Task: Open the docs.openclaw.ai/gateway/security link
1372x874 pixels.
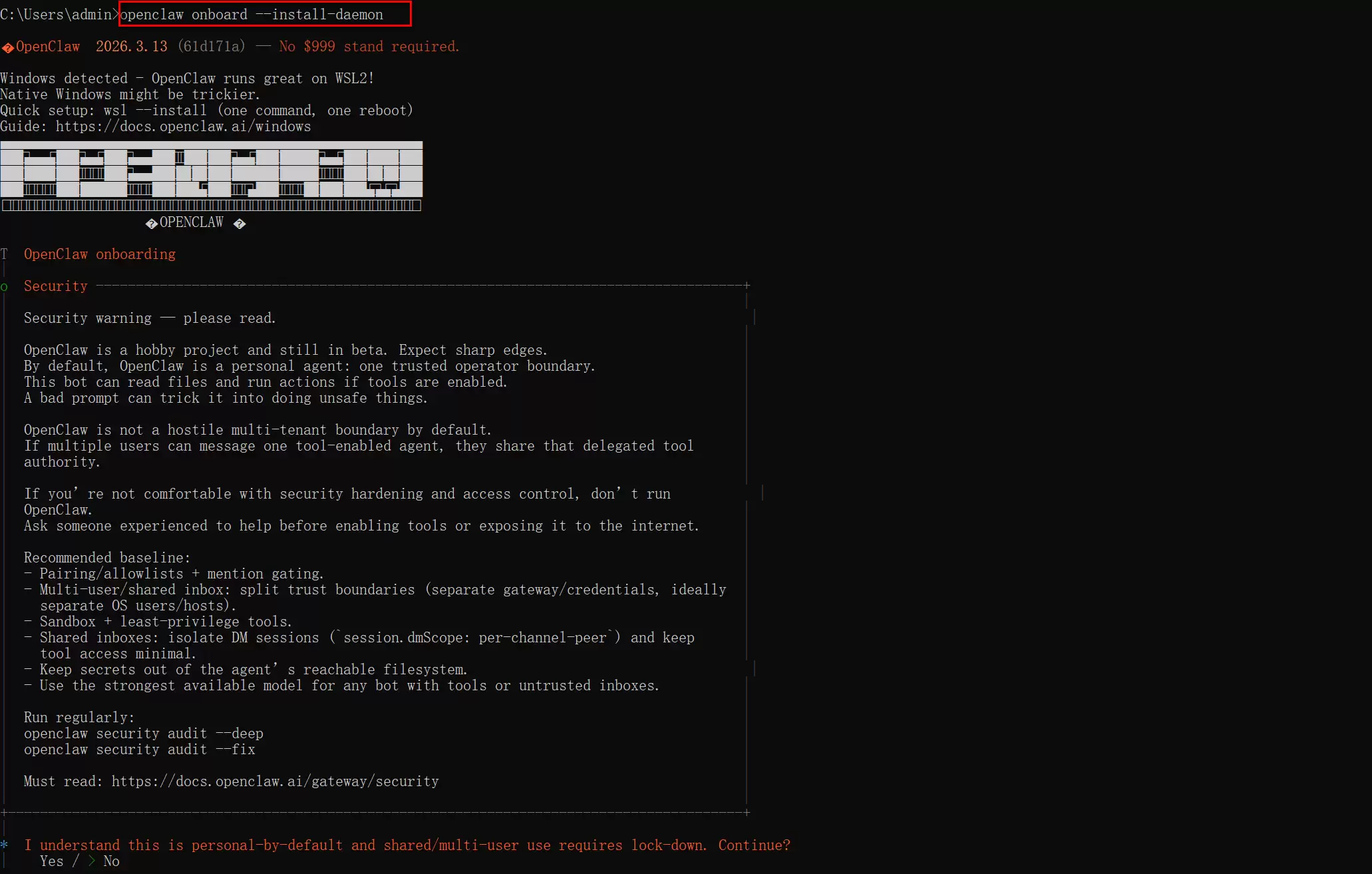Action: [x=275, y=781]
